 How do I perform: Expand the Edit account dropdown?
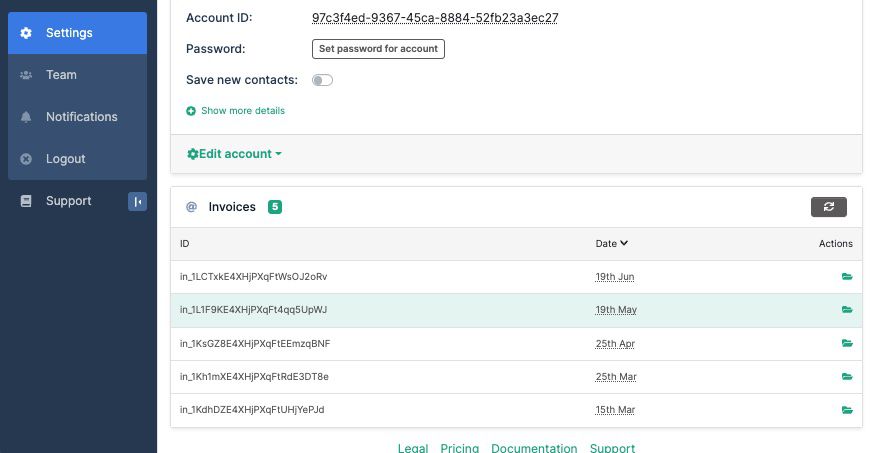[234, 154]
